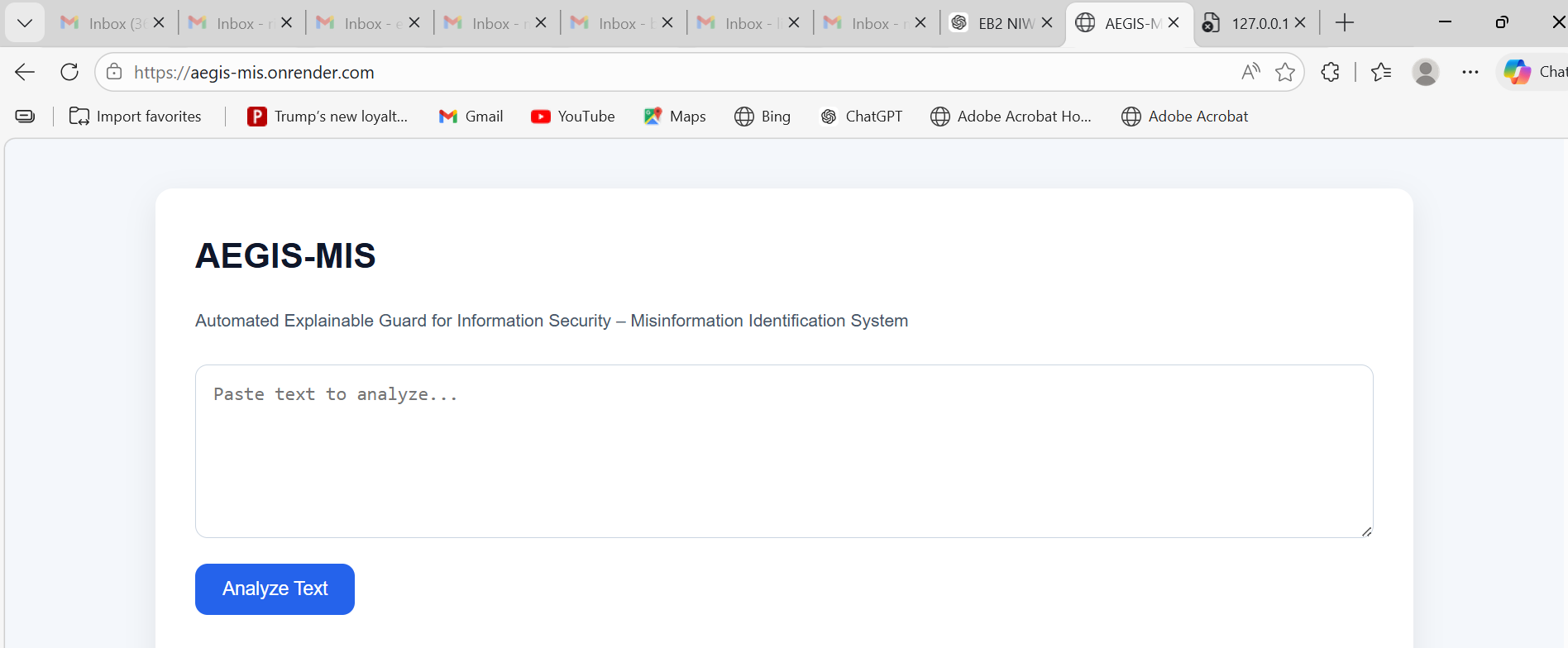View site information lock icon
This screenshot has height=648, width=1568.
(x=114, y=72)
